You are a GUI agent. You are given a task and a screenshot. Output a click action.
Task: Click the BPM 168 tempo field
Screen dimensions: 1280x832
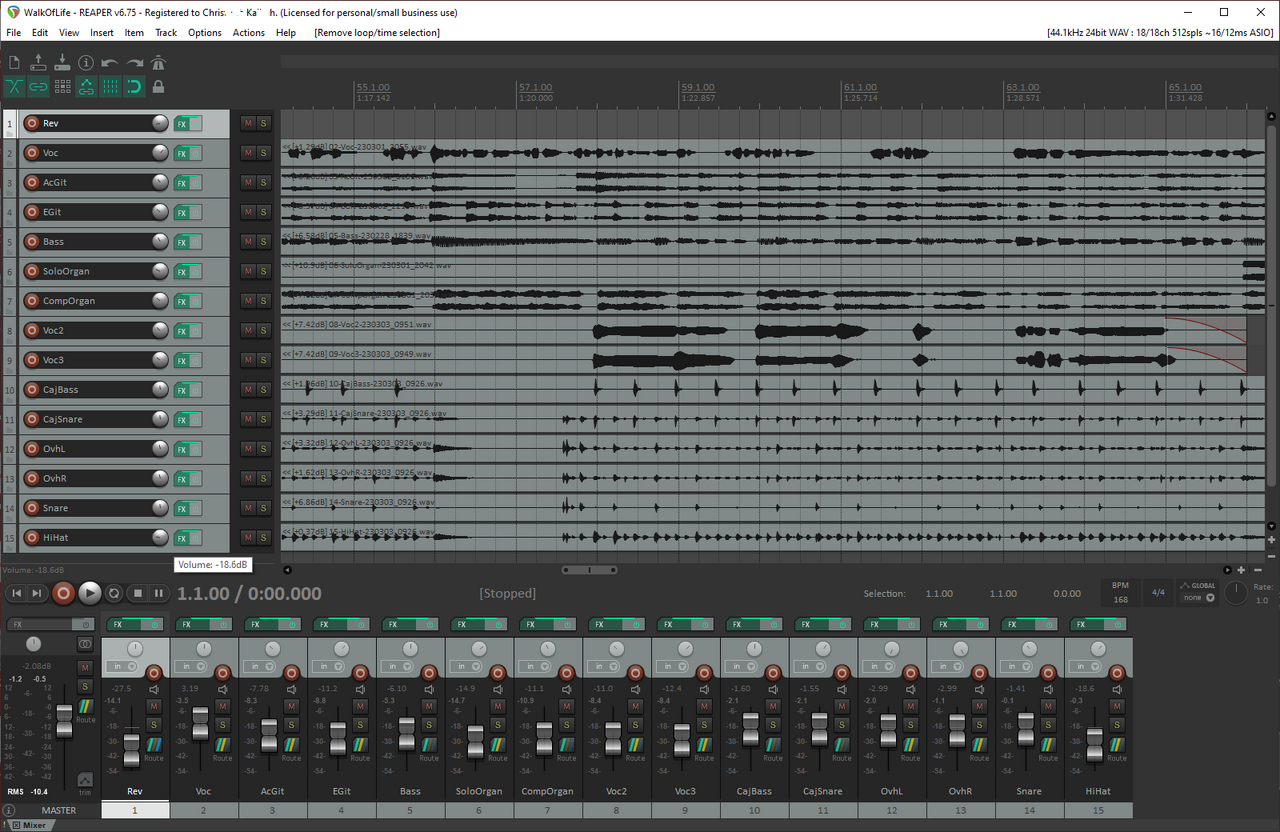coord(1119,592)
